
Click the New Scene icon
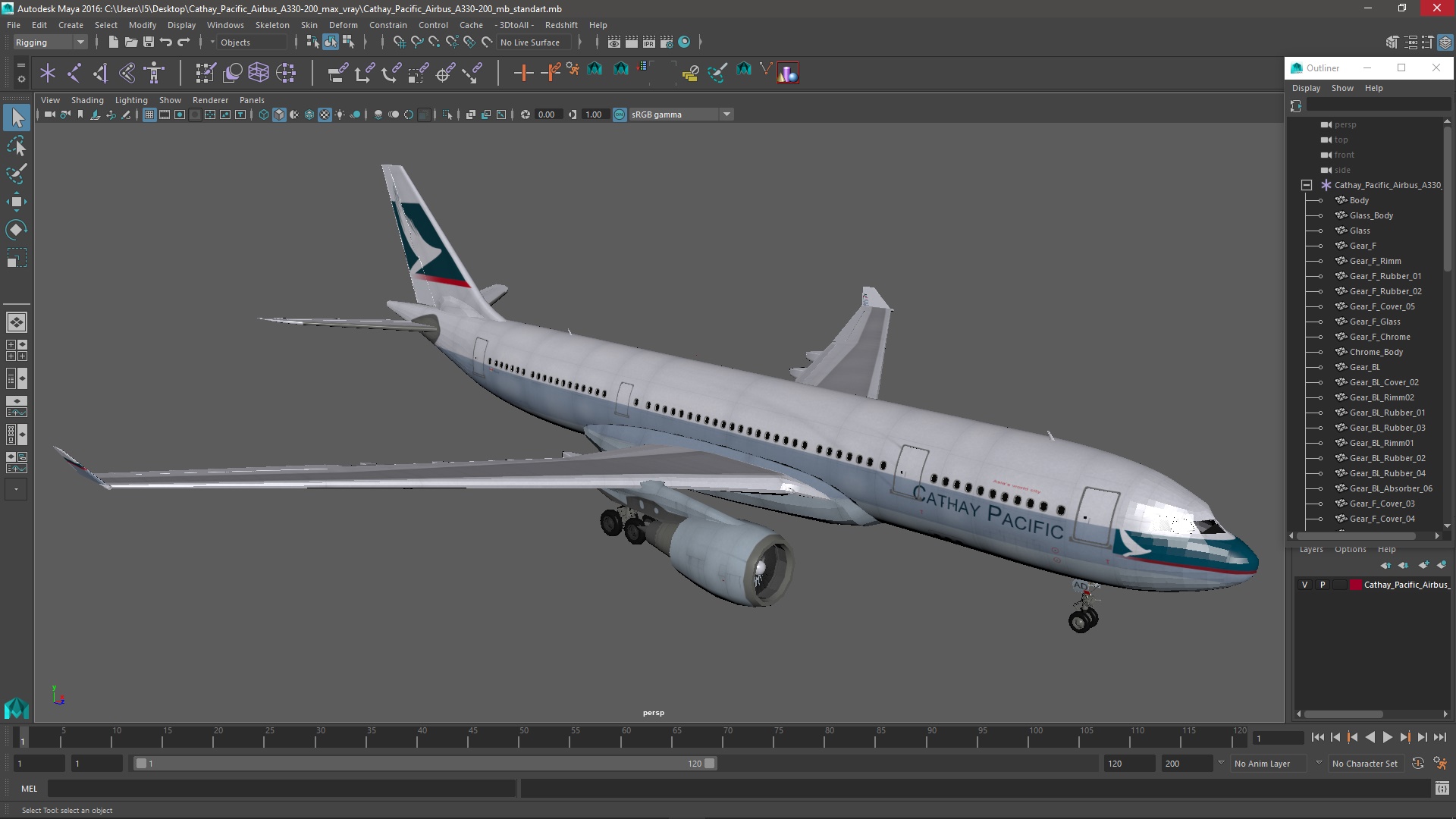113,42
